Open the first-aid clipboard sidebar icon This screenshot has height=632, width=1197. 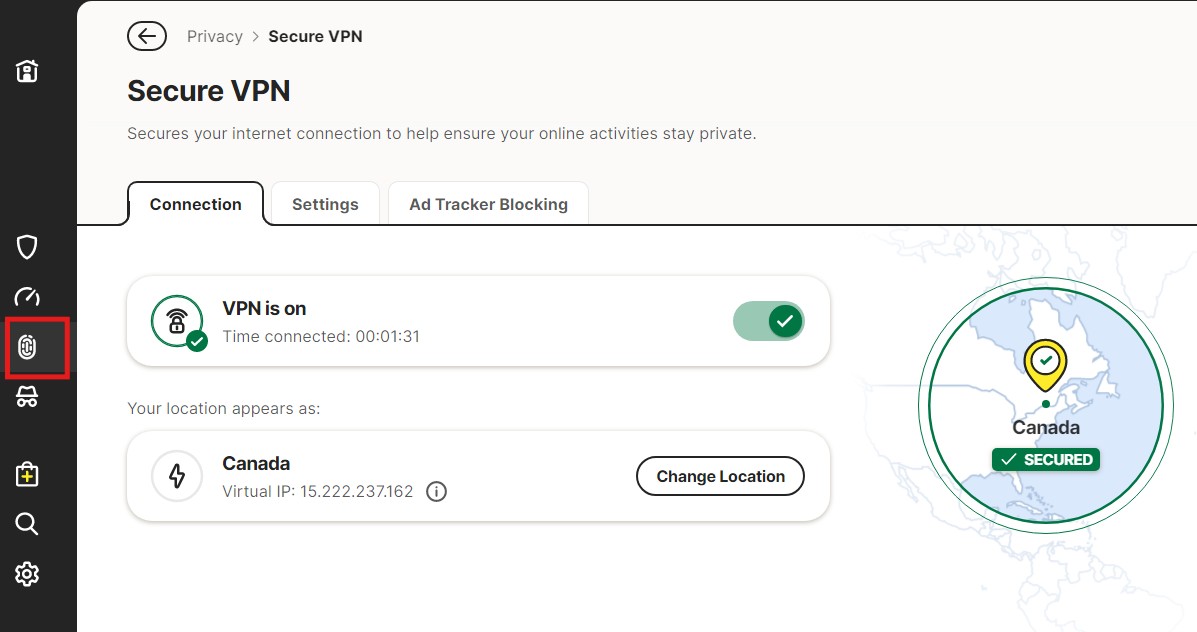(27, 474)
